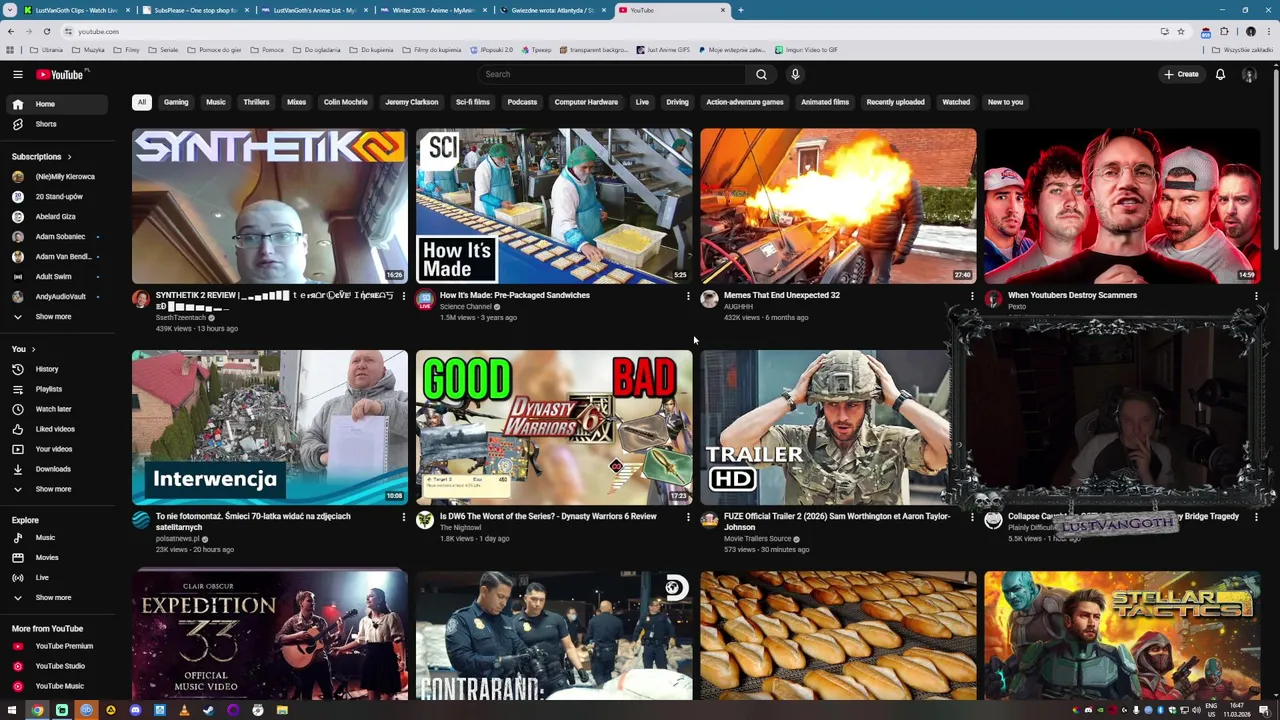This screenshot has width=1280, height=720.
Task: Select the Recently uploaded filter chip
Action: (x=895, y=102)
